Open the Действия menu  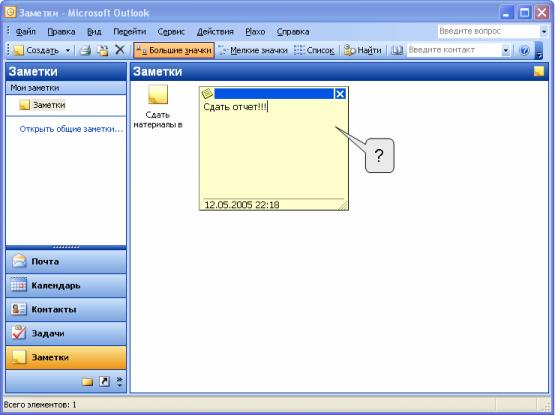[x=215, y=32]
